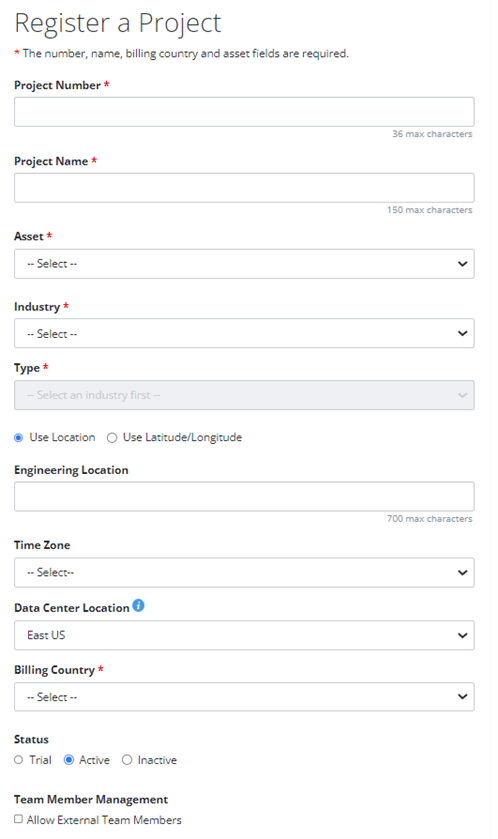This screenshot has height=839, width=498.
Task: Click the Asset dropdown chevron arrow
Action: (x=462, y=264)
